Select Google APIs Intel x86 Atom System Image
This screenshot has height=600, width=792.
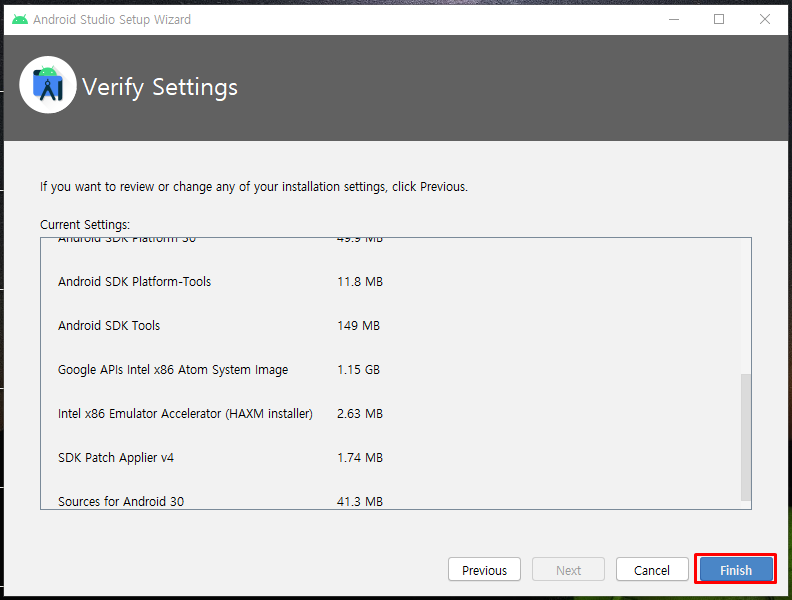click(x=173, y=370)
